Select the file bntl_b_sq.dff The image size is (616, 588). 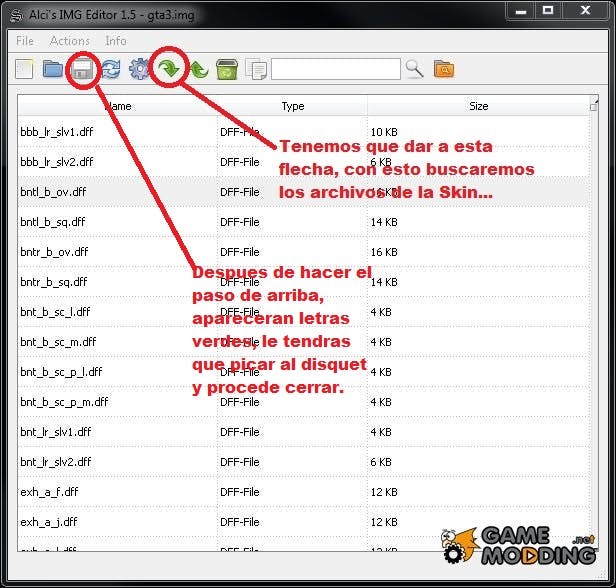coord(53,222)
